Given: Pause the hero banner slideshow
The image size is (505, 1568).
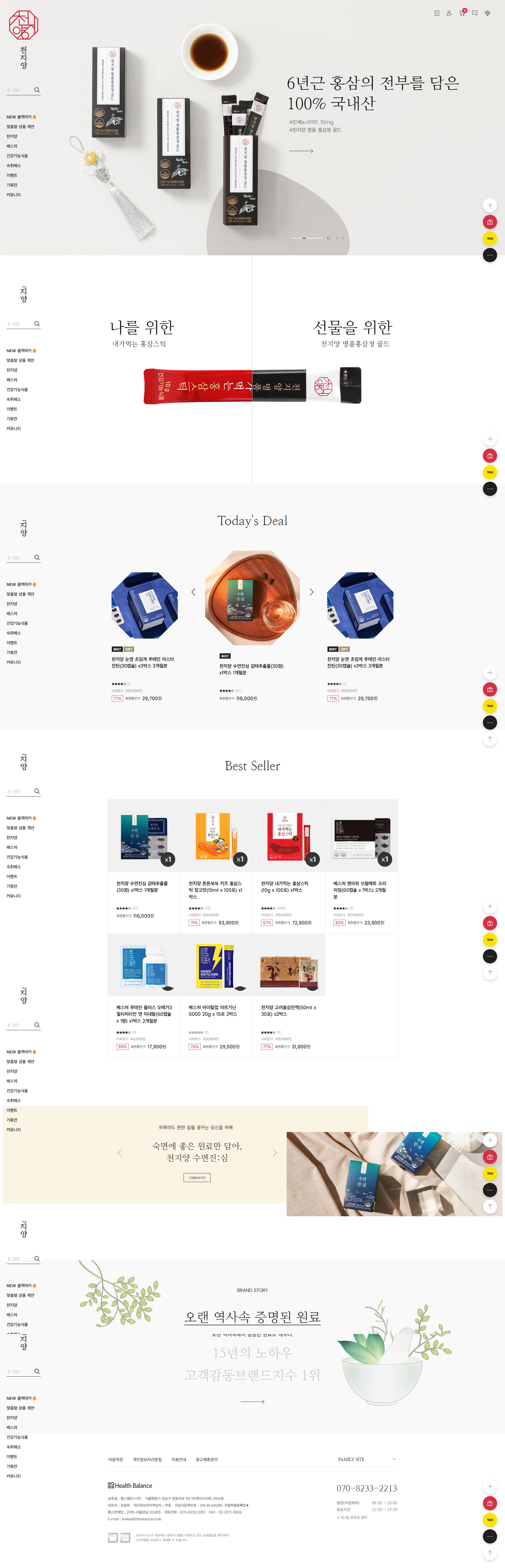Looking at the screenshot, I should pos(329,238).
